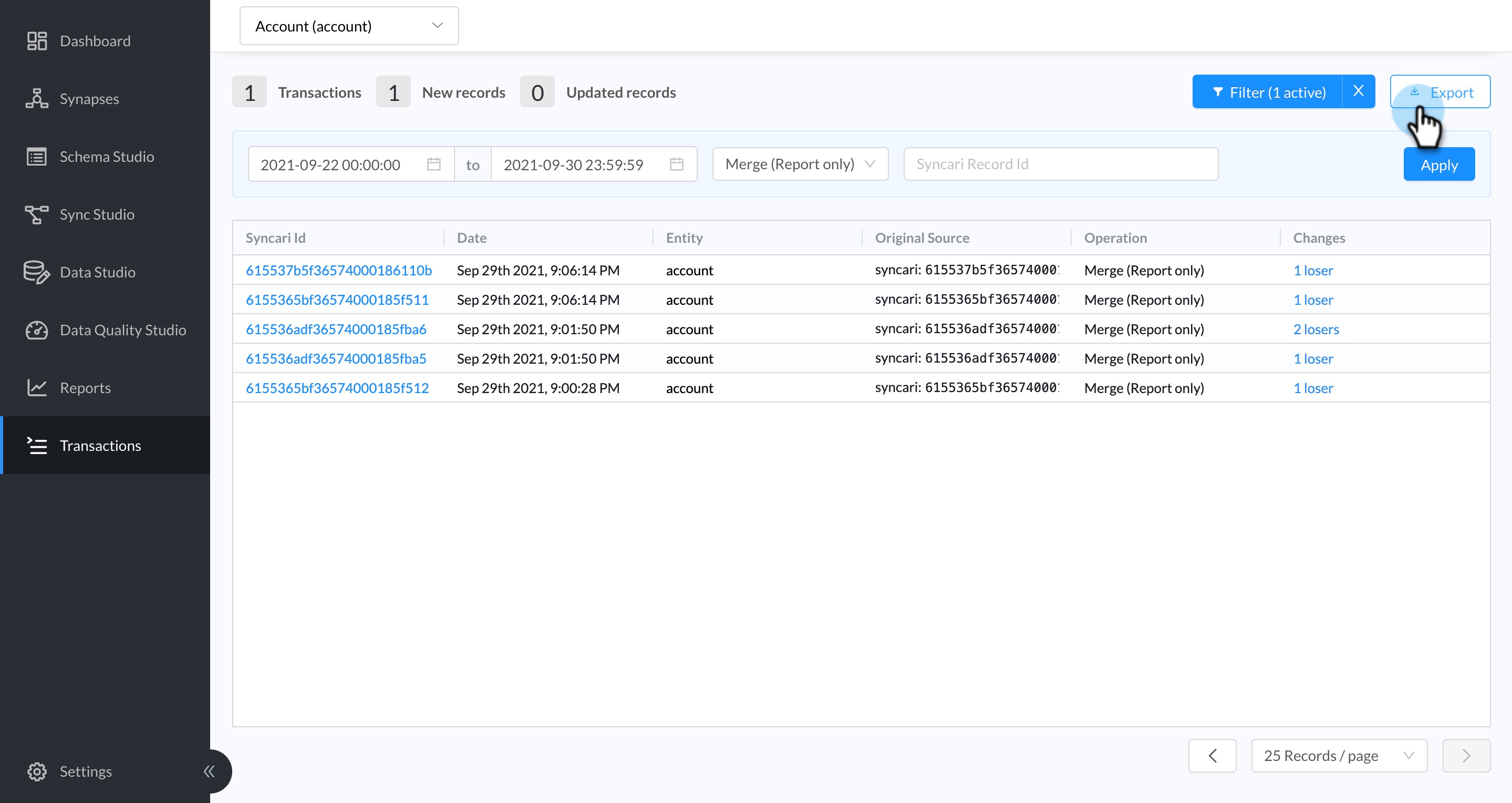1512x803 pixels.
Task: Open Data Studio from the sidebar
Action: click(105, 272)
